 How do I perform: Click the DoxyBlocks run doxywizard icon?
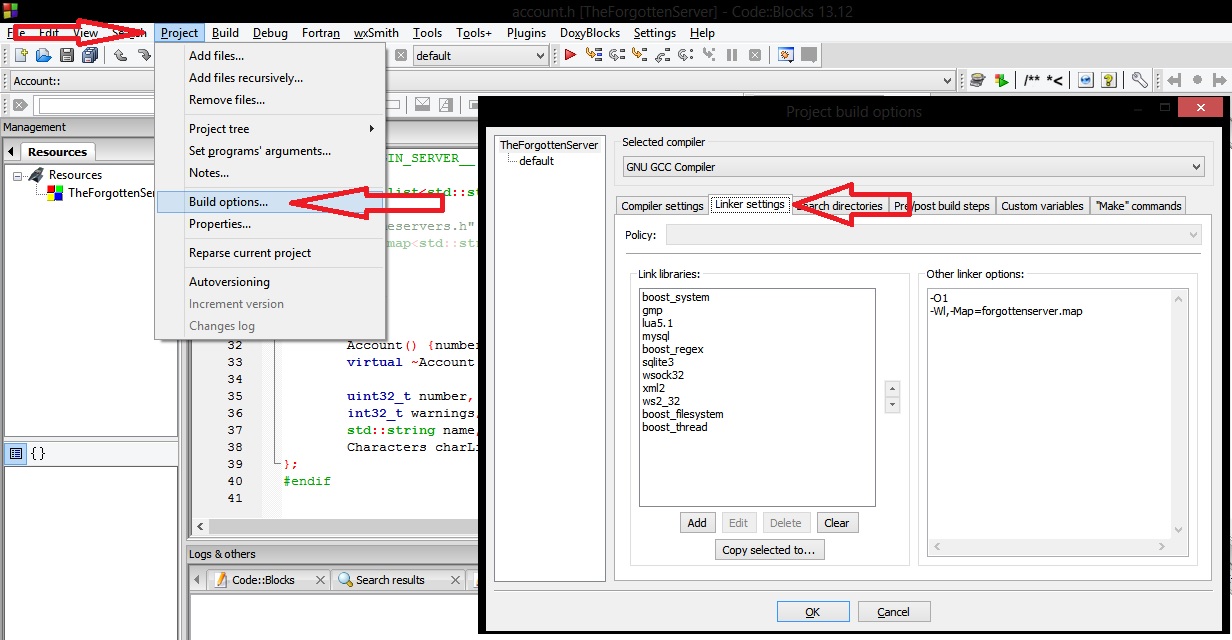(977, 80)
